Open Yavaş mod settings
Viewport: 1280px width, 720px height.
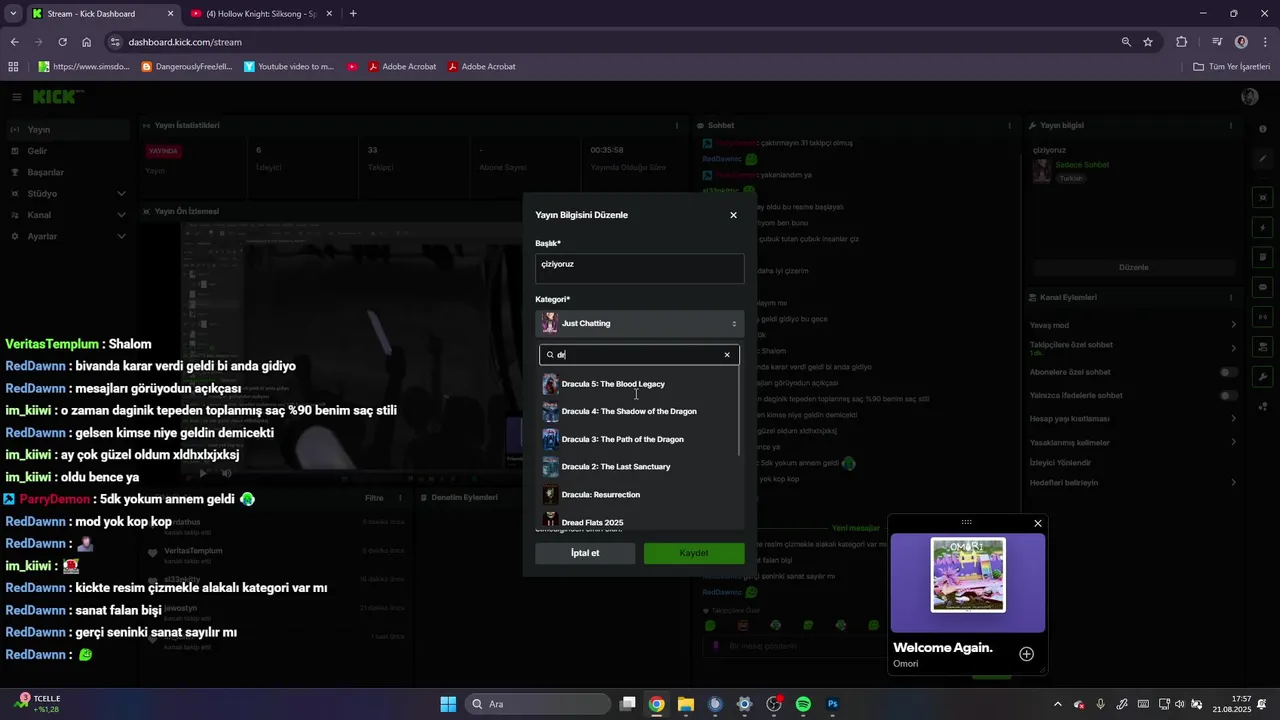click(x=1133, y=325)
